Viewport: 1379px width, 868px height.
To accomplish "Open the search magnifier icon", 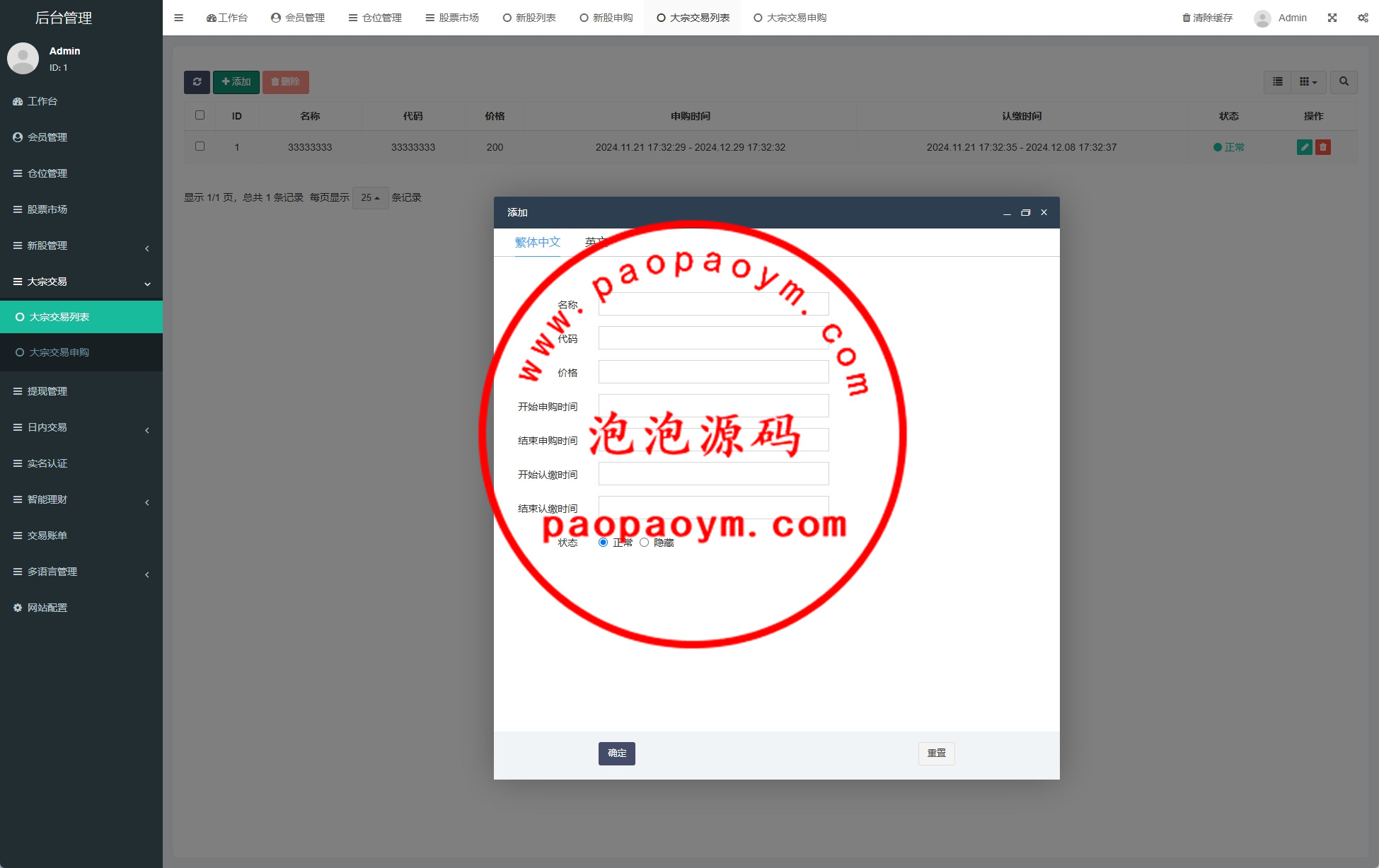I will coord(1343,82).
